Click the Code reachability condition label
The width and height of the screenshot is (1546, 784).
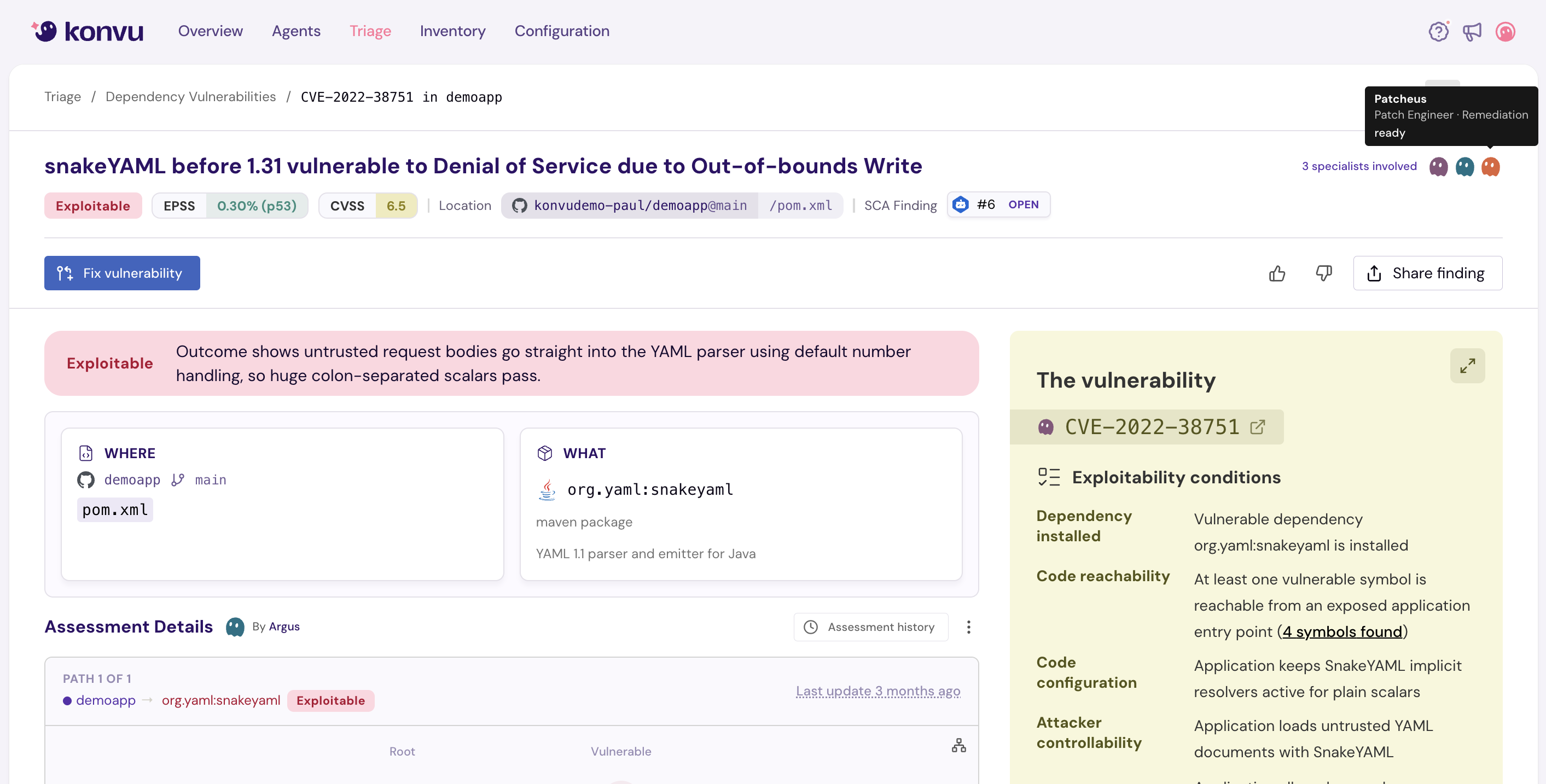coord(1102,576)
